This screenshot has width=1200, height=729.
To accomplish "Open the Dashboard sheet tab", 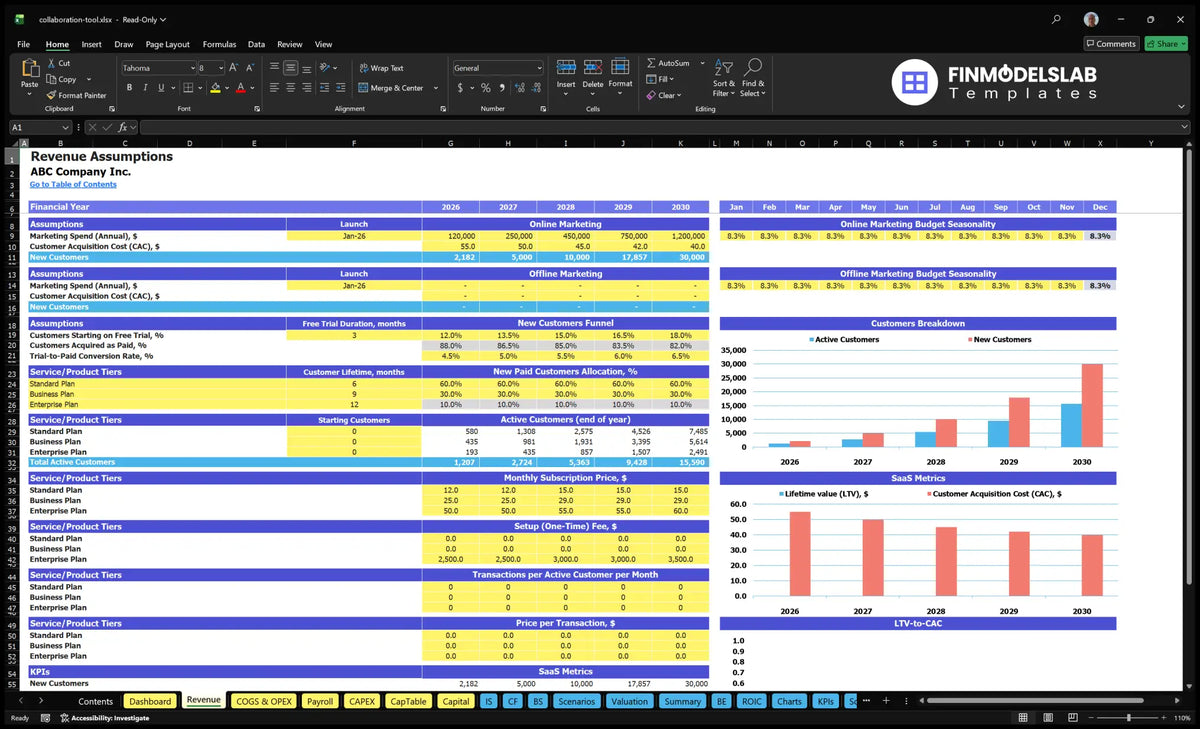I will [x=150, y=701].
